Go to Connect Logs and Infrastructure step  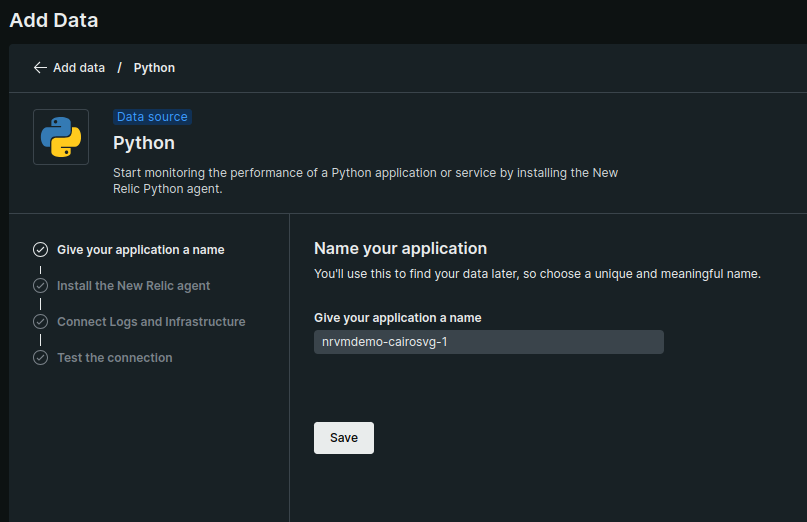tap(151, 322)
